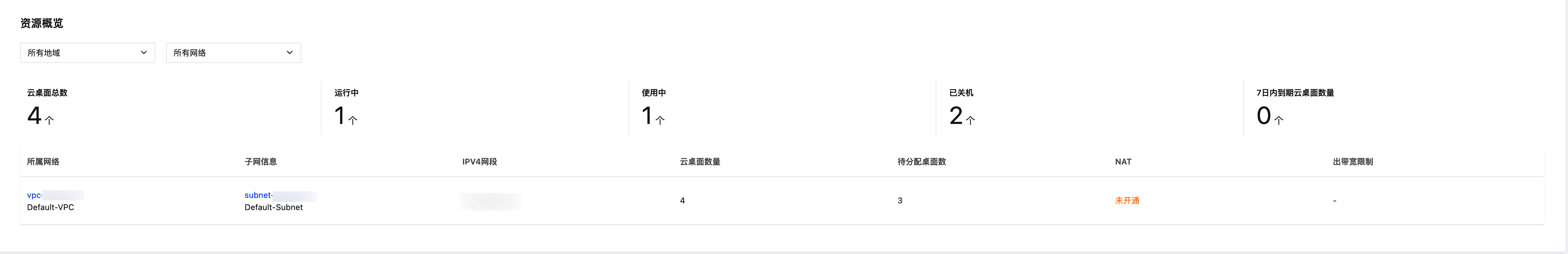Click the chevron arrow in 所有网络 selector

point(290,52)
